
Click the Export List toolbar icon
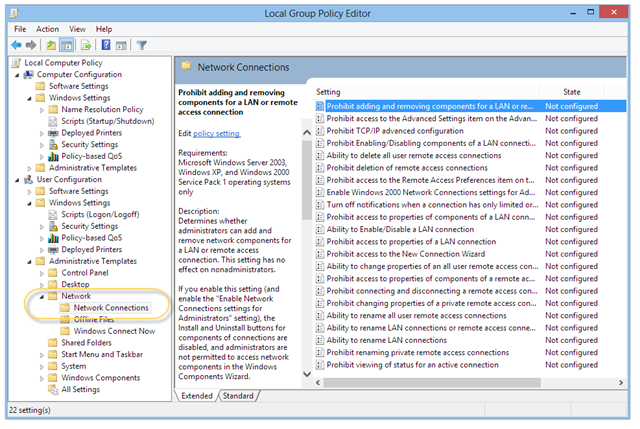[86, 45]
